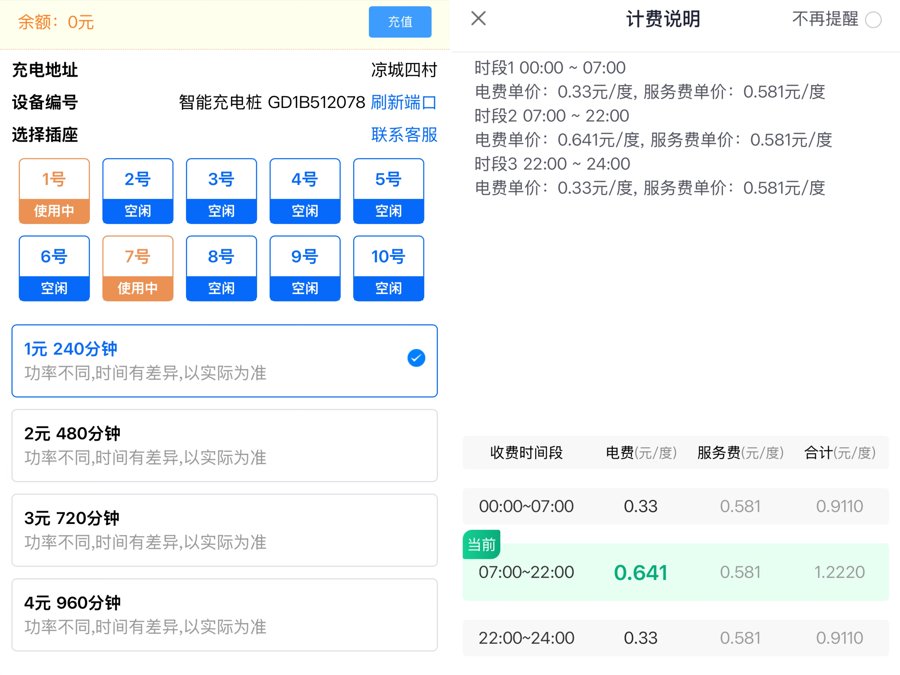Select socket 3号 (空闲)
900x675 pixels.
(x=221, y=191)
